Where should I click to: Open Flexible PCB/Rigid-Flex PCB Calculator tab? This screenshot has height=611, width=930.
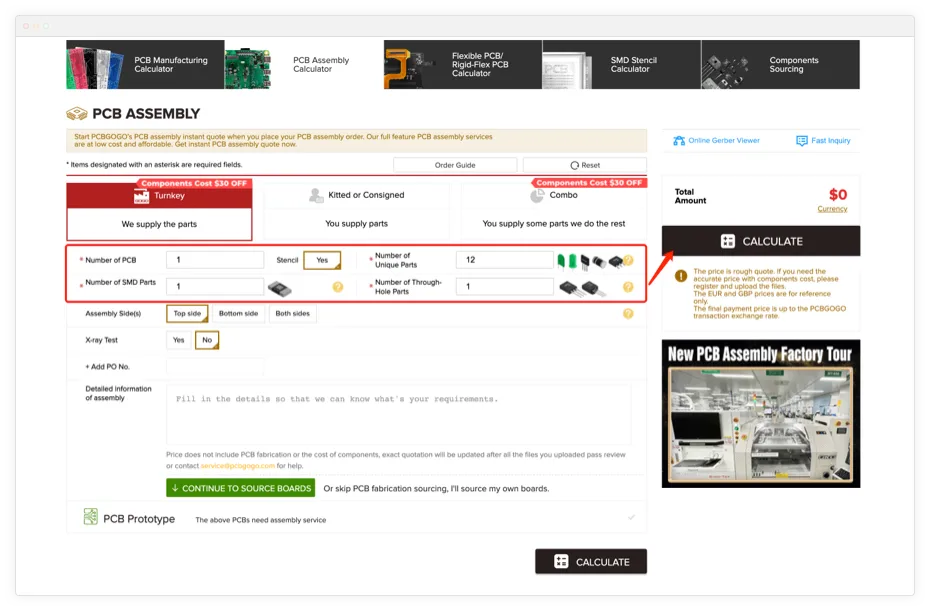coord(463,65)
